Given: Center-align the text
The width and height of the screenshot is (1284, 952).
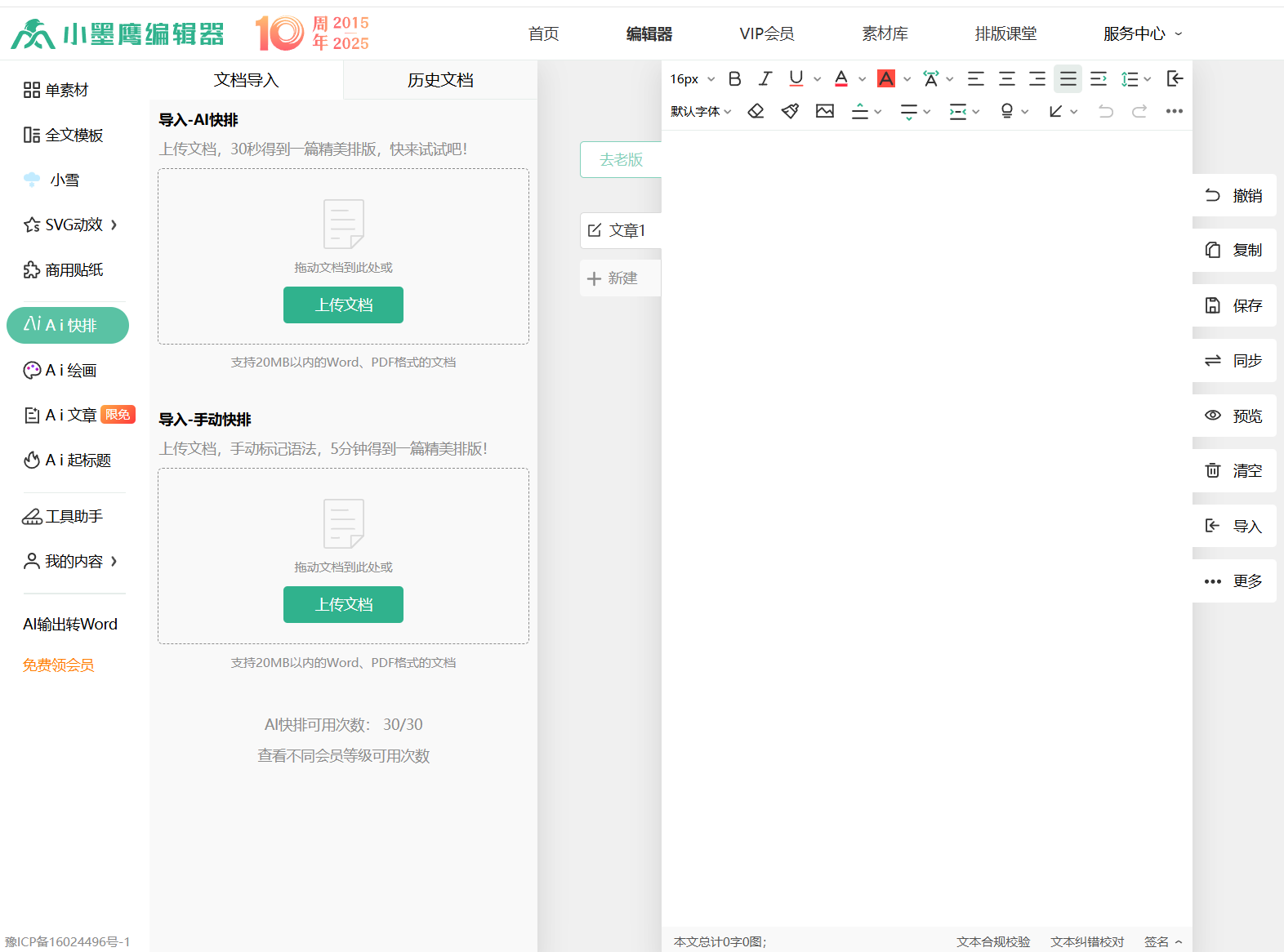Looking at the screenshot, I should 1006,78.
